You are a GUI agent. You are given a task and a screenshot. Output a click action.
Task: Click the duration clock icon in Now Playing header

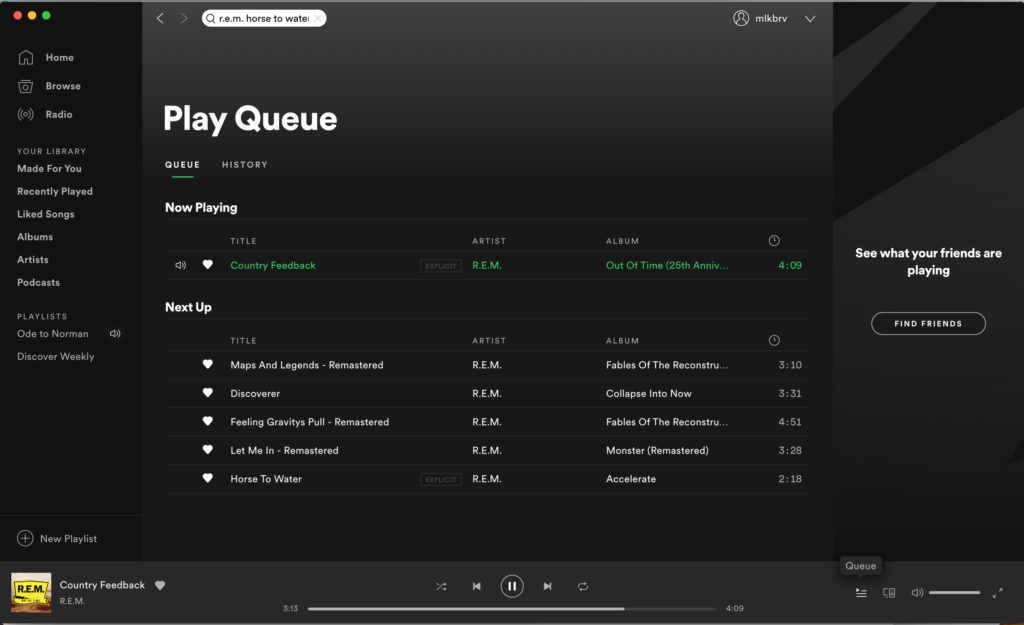(x=774, y=240)
